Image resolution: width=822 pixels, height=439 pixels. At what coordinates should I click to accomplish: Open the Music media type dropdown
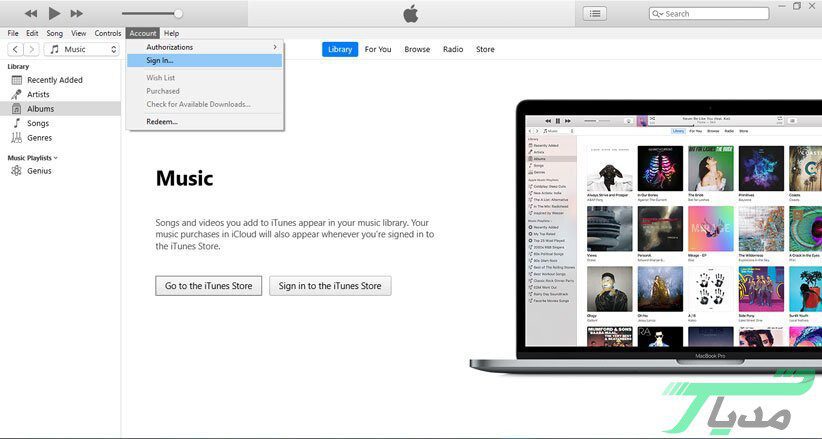(x=82, y=49)
